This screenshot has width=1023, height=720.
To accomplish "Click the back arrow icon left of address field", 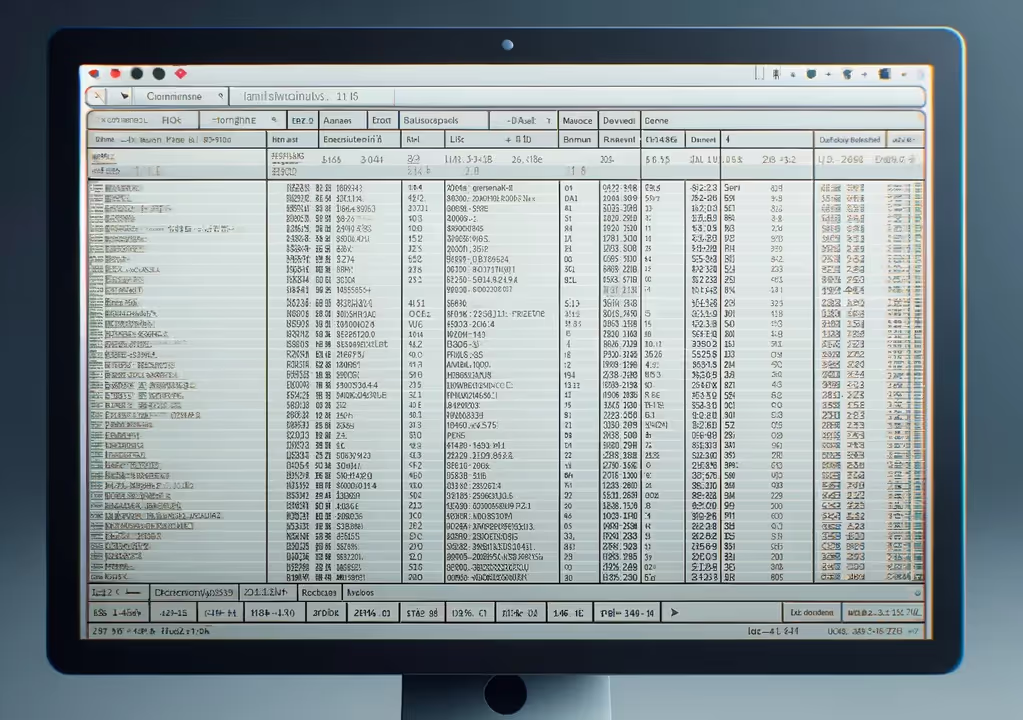I will [x=96, y=96].
